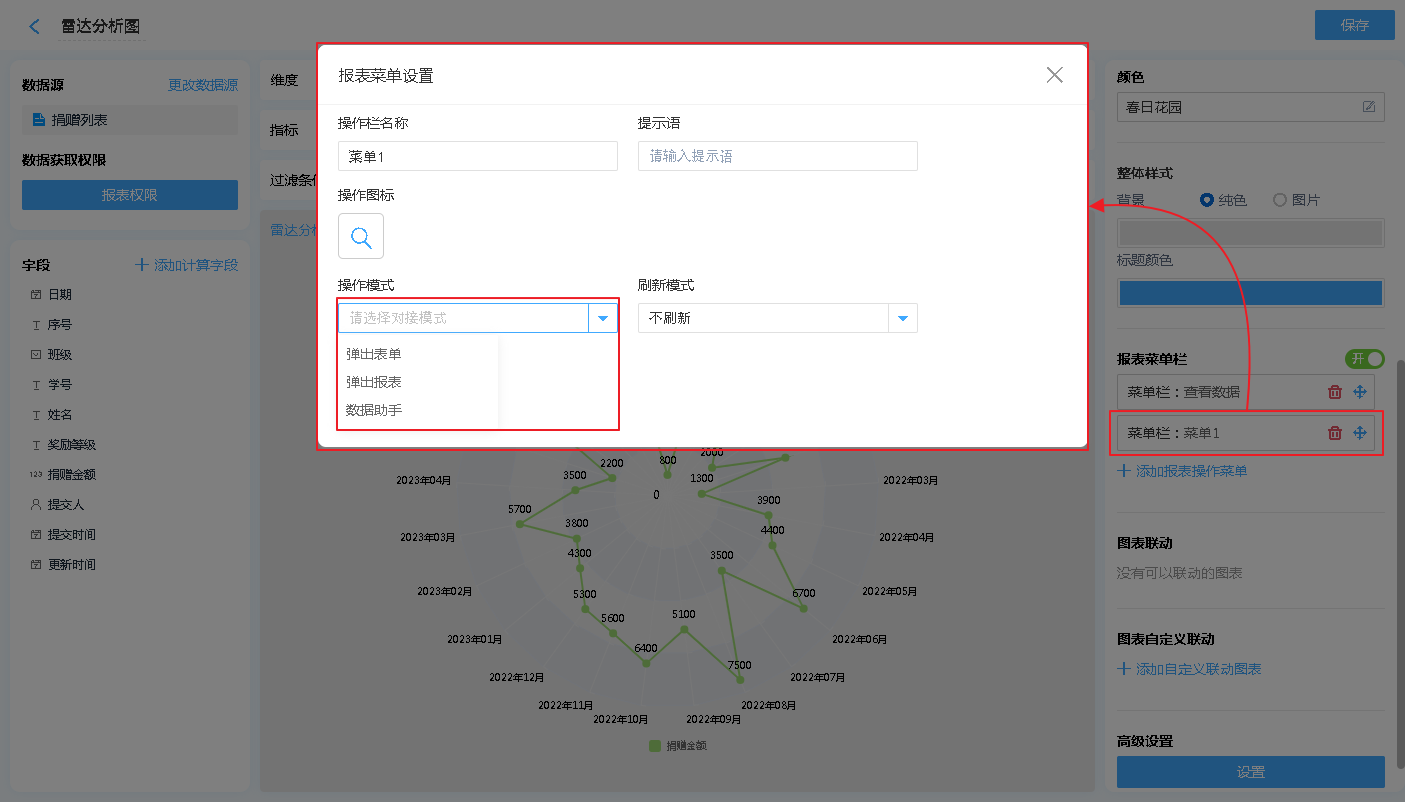
Task: Click move handle of 菜单栏：查看数据
Action: (1360, 392)
